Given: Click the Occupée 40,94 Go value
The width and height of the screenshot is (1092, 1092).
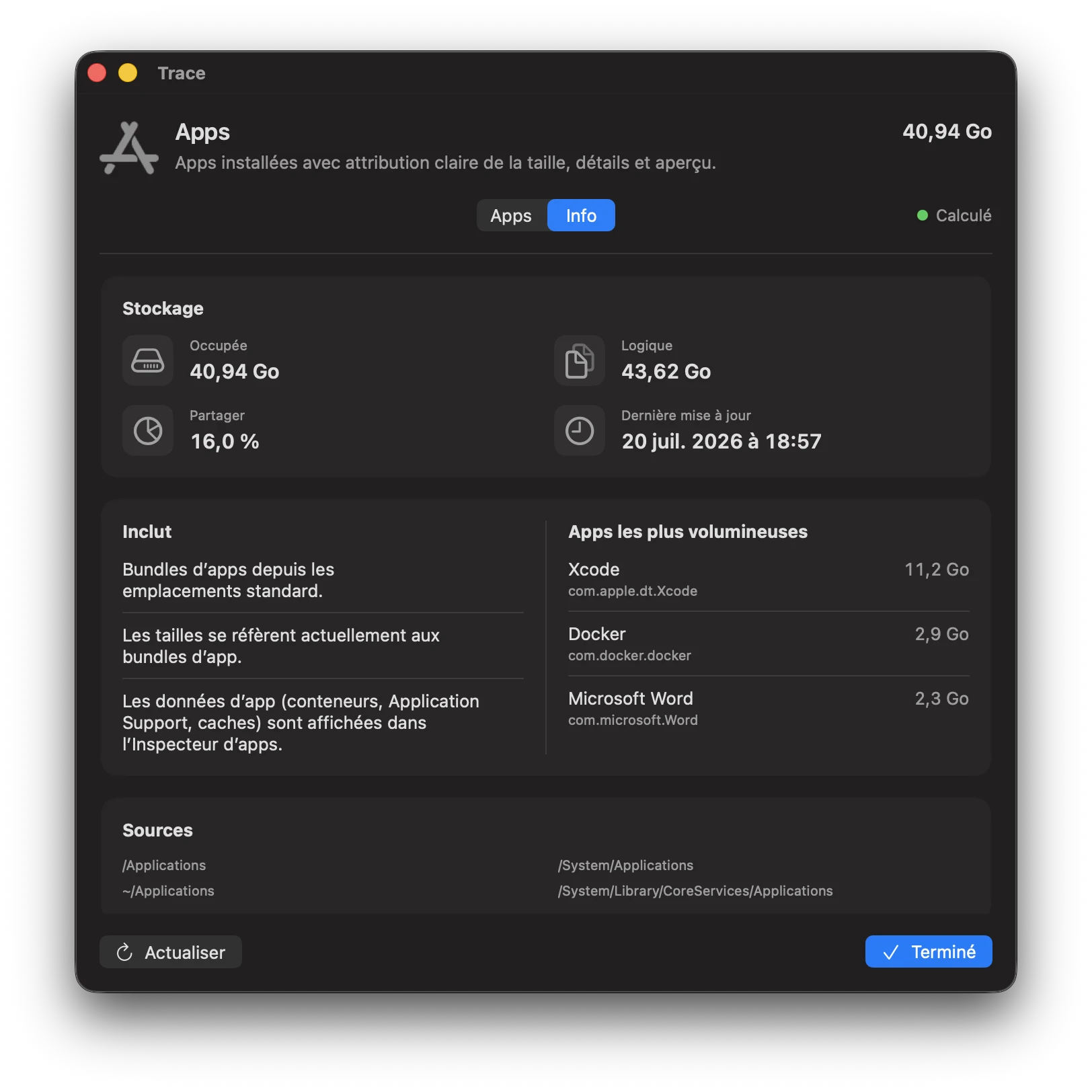Looking at the screenshot, I should (234, 371).
